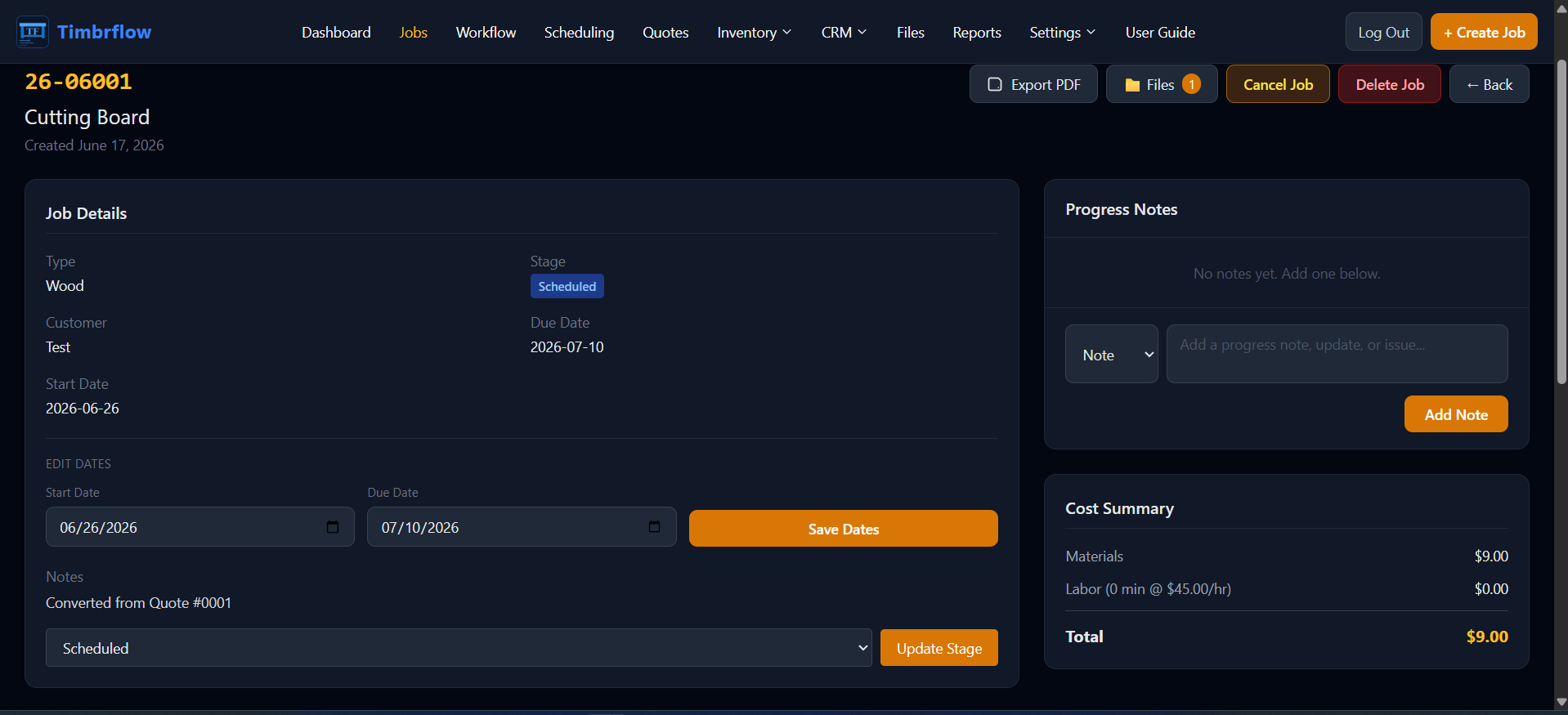Click the Timbrflow brand name link

(x=104, y=32)
